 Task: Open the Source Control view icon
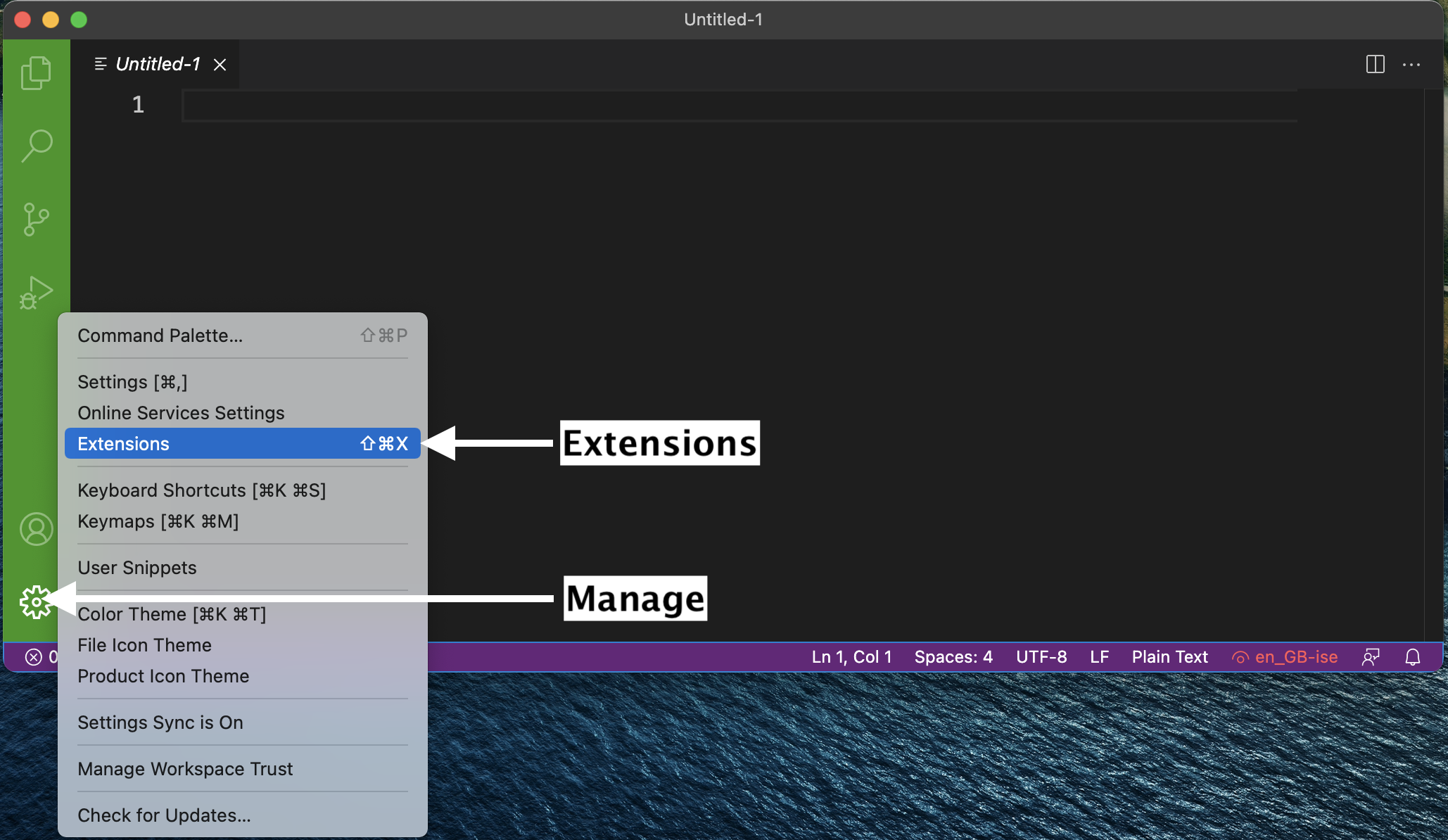(x=36, y=219)
